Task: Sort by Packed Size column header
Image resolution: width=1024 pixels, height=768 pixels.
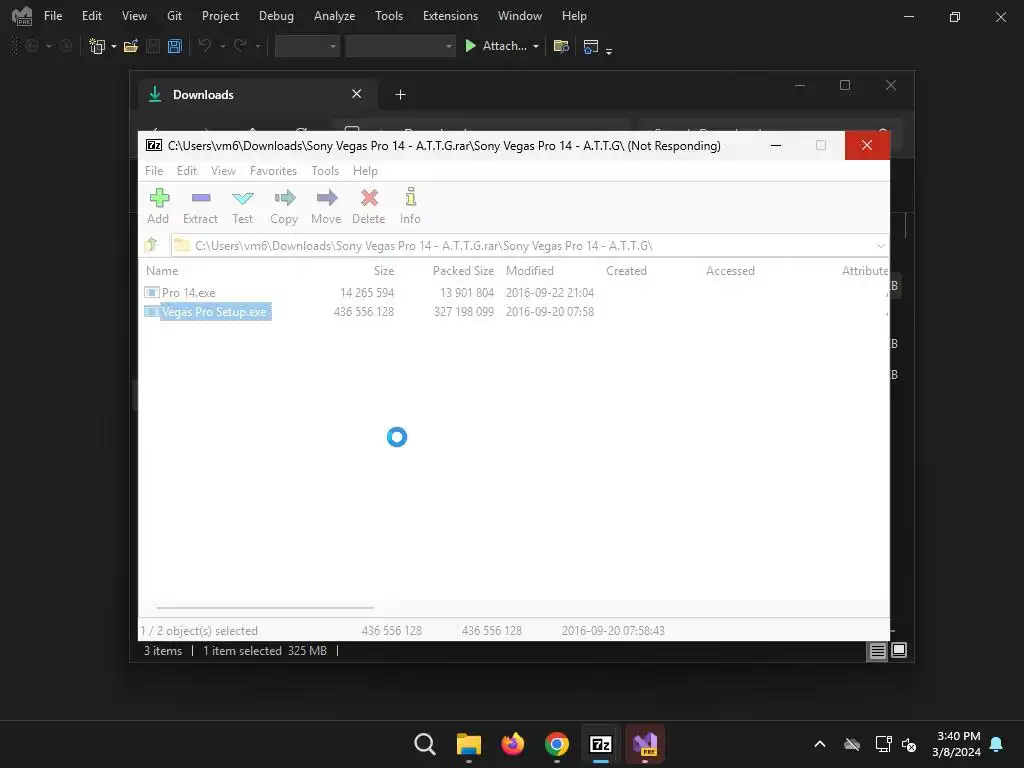Action: pos(463,270)
